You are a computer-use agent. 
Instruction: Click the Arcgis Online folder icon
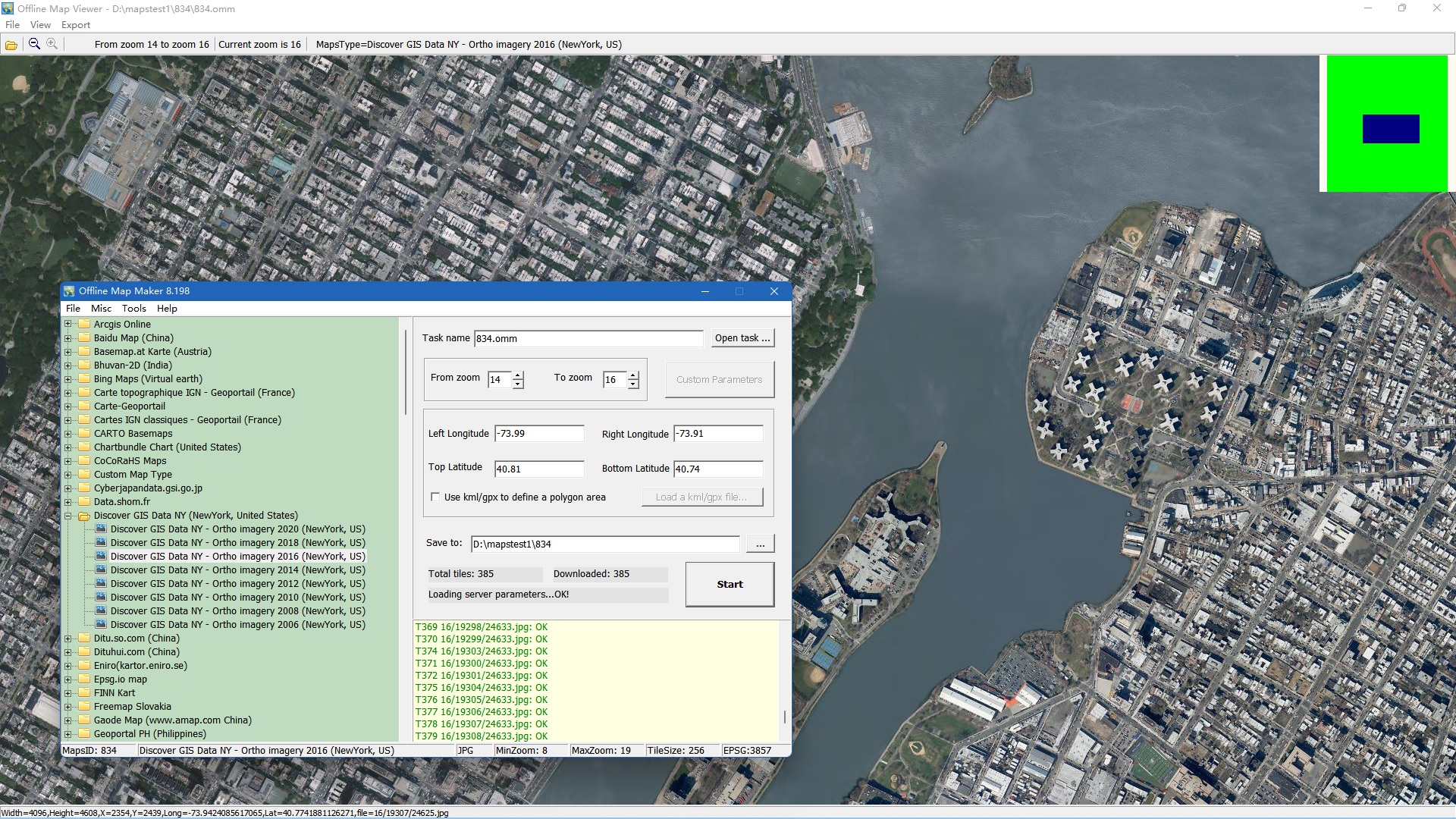(84, 325)
